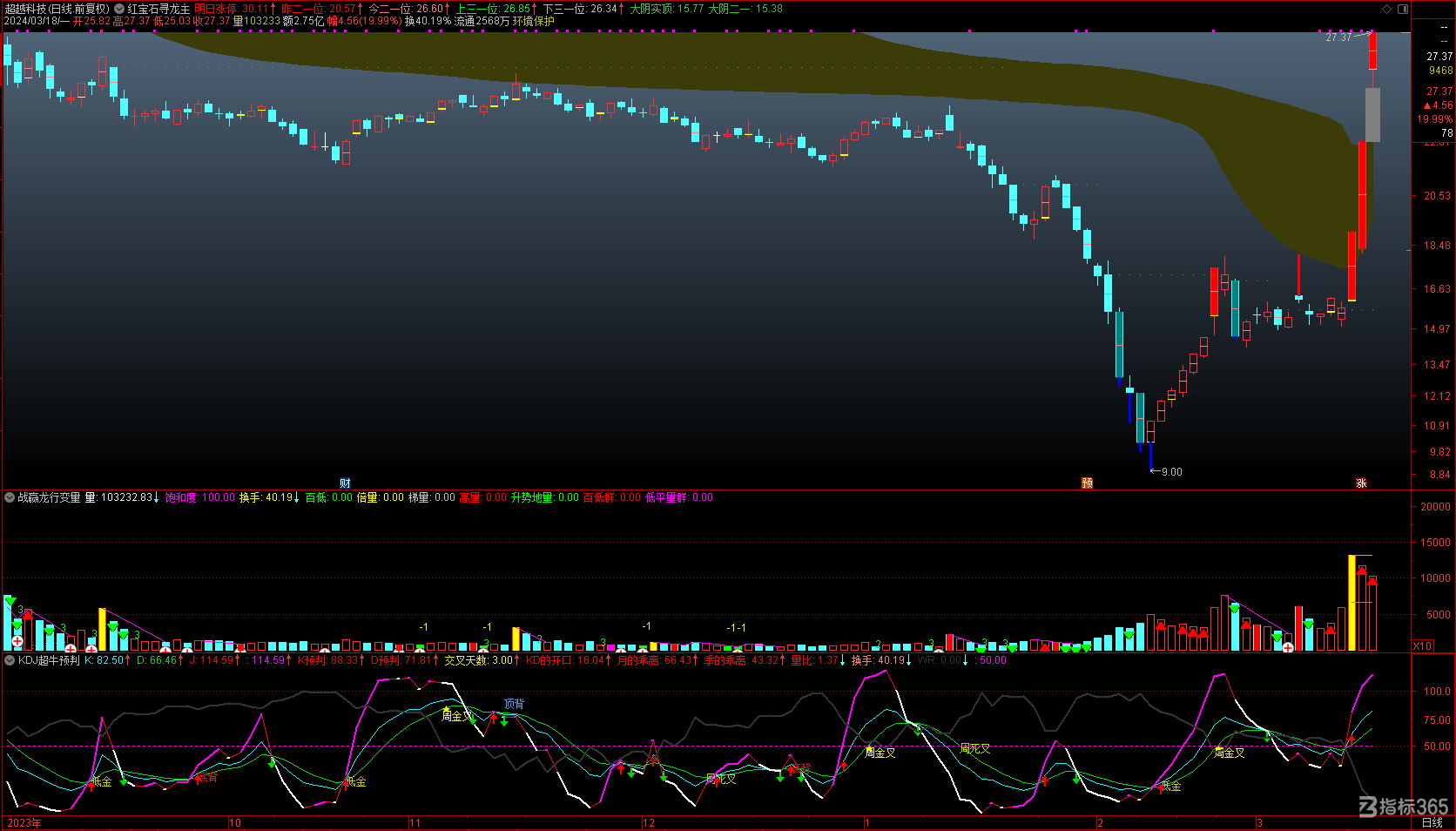Click the 升势地量: 0.00 value
Viewport: 1456px width, 831px height.
coord(545,497)
